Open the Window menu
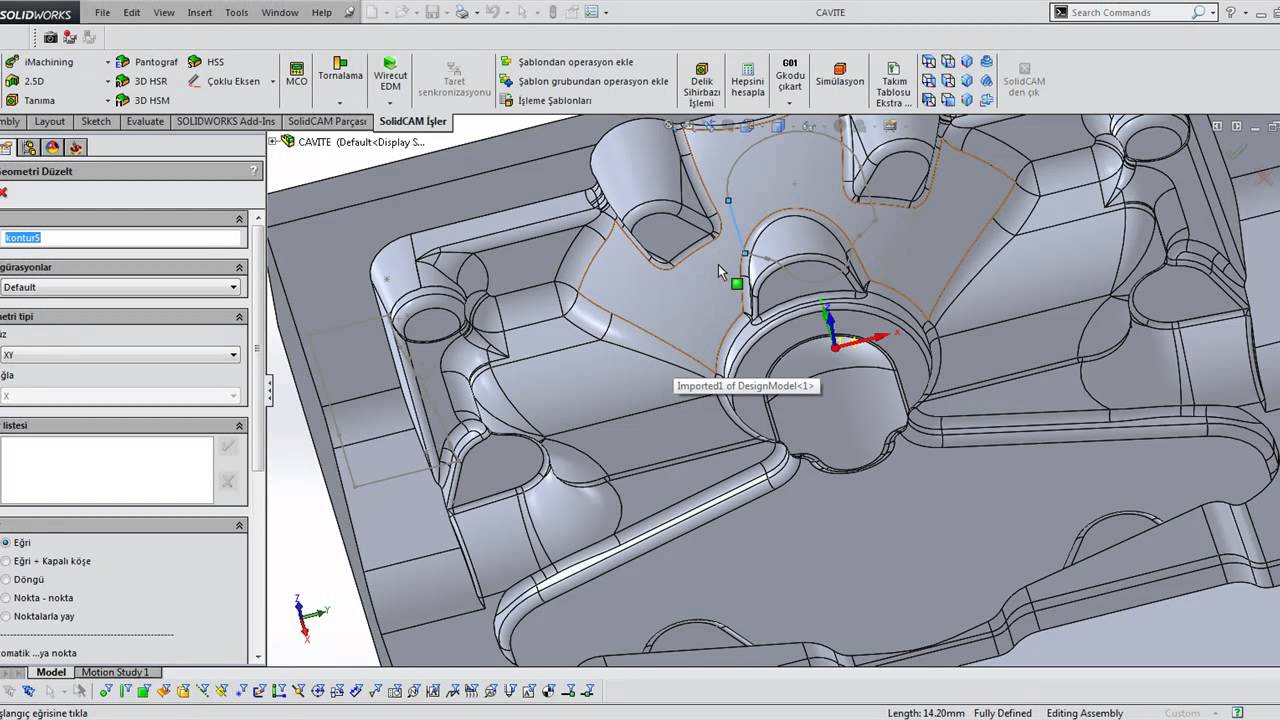Image resolution: width=1280 pixels, height=720 pixels. tap(280, 13)
